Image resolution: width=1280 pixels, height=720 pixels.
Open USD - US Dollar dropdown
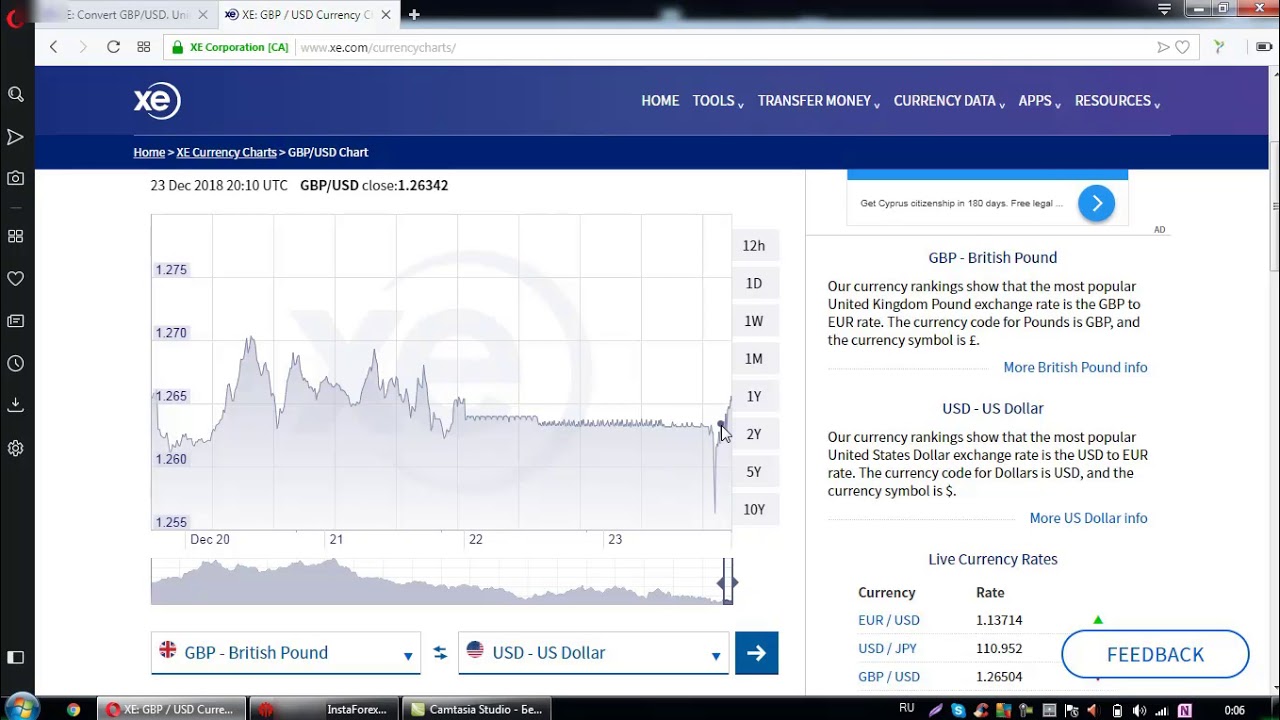594,653
